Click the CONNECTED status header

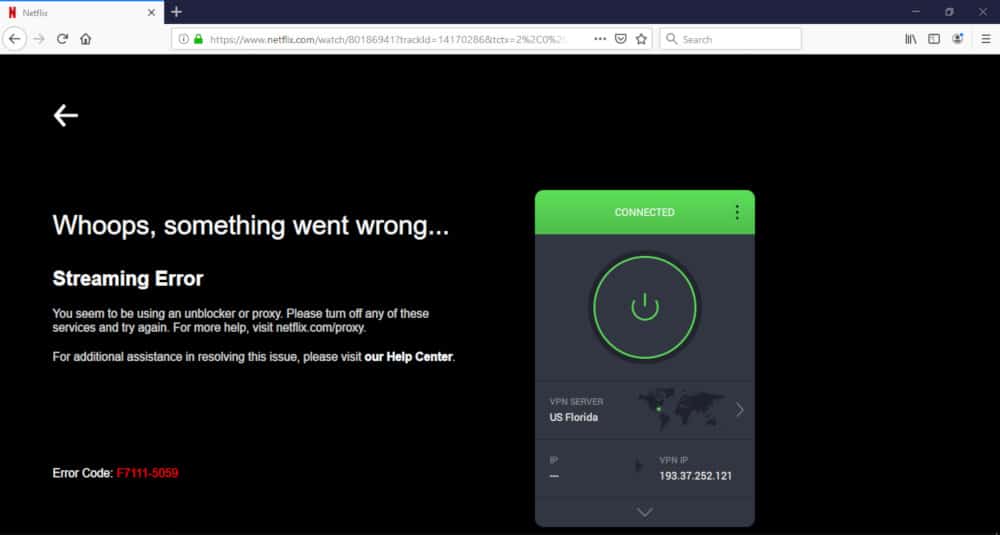[645, 212]
